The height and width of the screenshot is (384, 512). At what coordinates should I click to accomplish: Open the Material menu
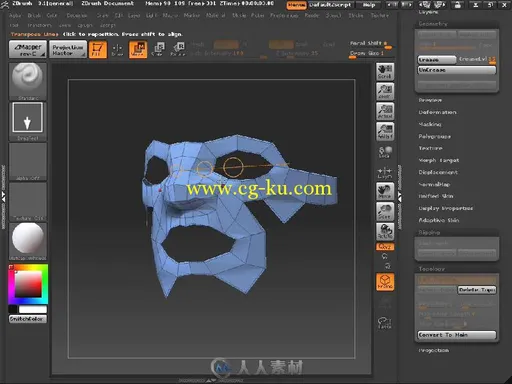pyautogui.click(x=215, y=15)
